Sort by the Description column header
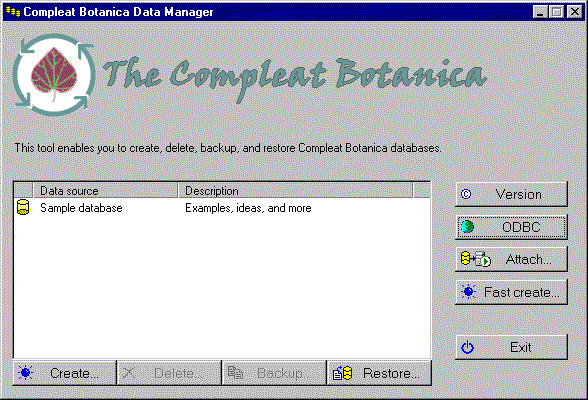Viewport: 588px width, 400px height. [295, 191]
